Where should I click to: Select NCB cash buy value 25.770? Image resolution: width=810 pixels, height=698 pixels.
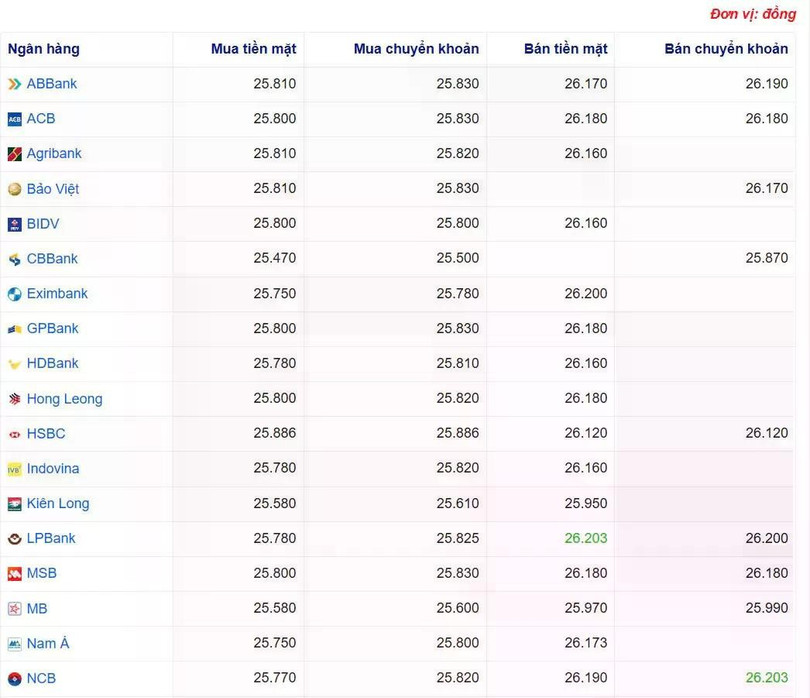click(275, 678)
